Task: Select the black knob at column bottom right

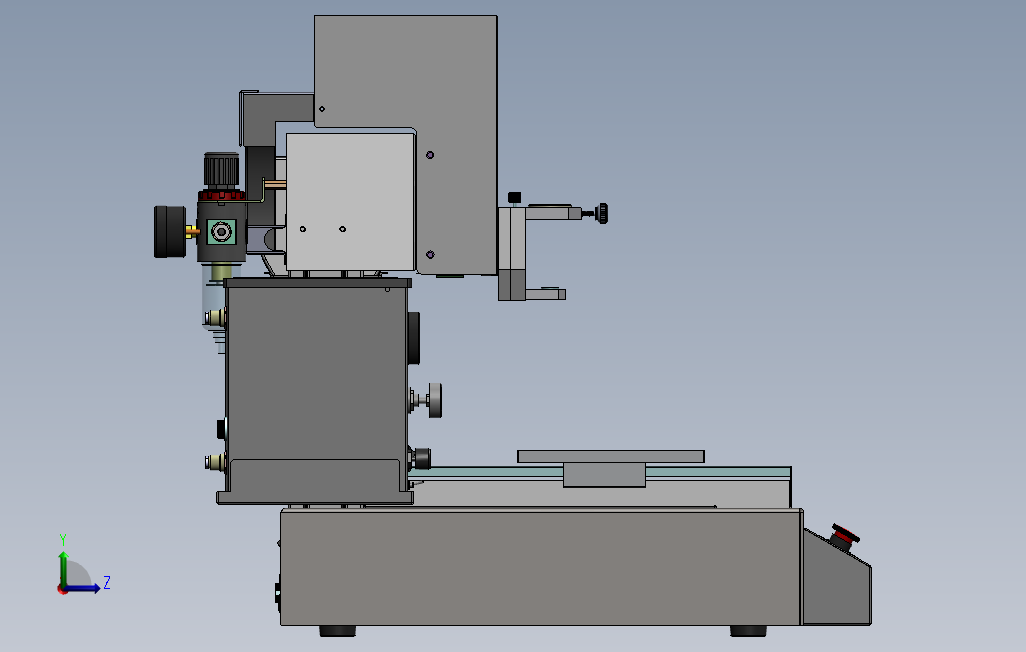Action: [421, 458]
